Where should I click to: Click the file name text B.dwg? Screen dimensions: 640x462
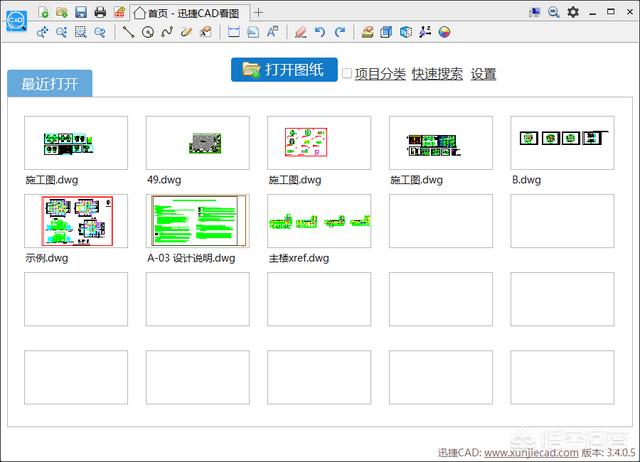pos(527,180)
